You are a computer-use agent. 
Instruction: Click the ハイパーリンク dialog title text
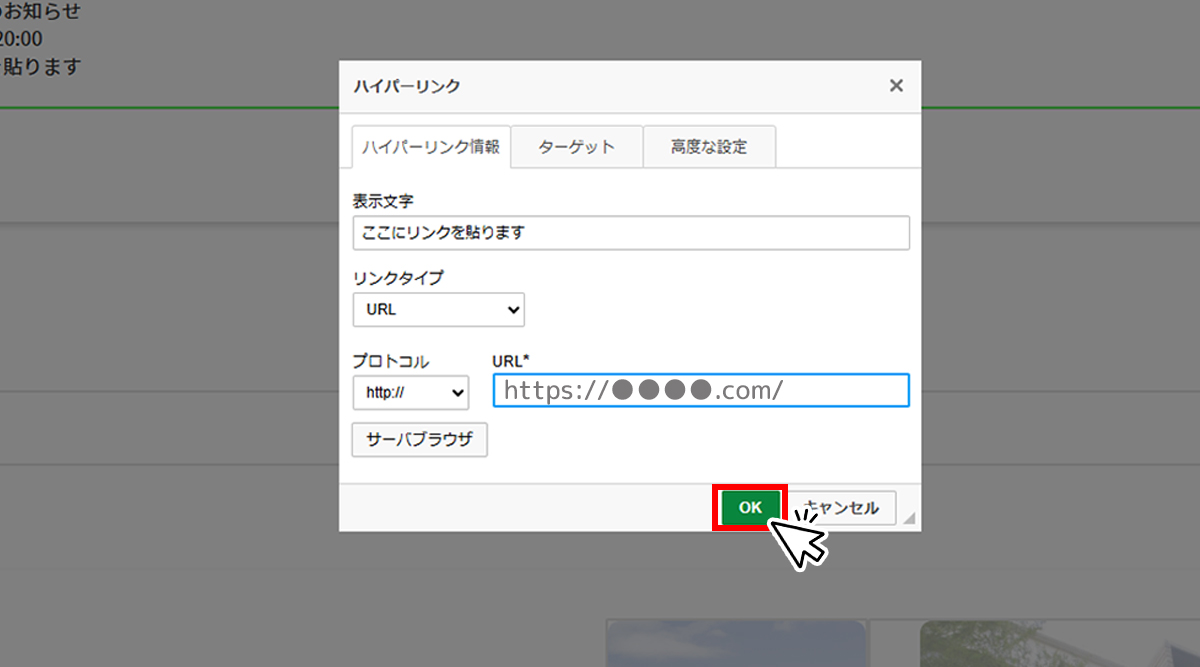[x=407, y=86]
